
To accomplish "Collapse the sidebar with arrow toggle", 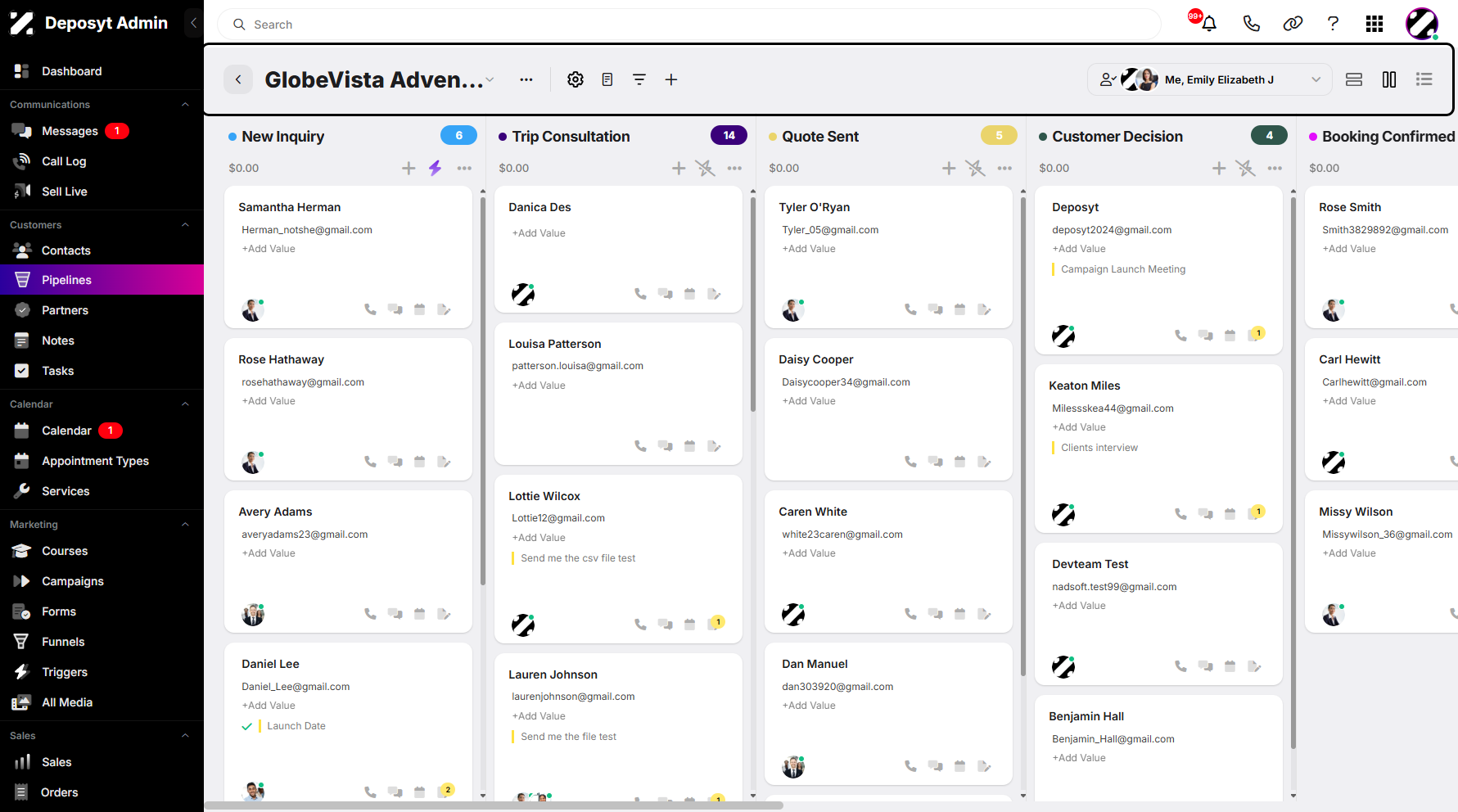I will click(193, 23).
